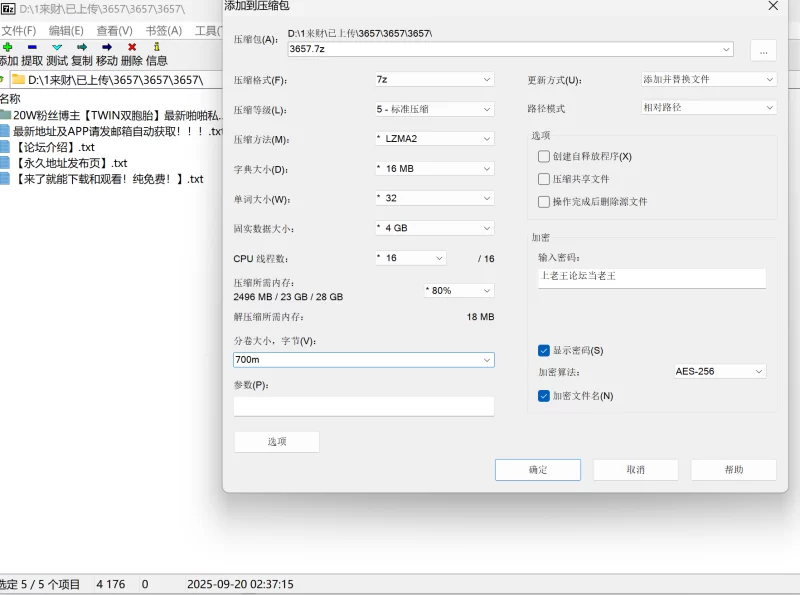Click the Copy (复制) arrow icon
800x595 pixels.
point(82,47)
